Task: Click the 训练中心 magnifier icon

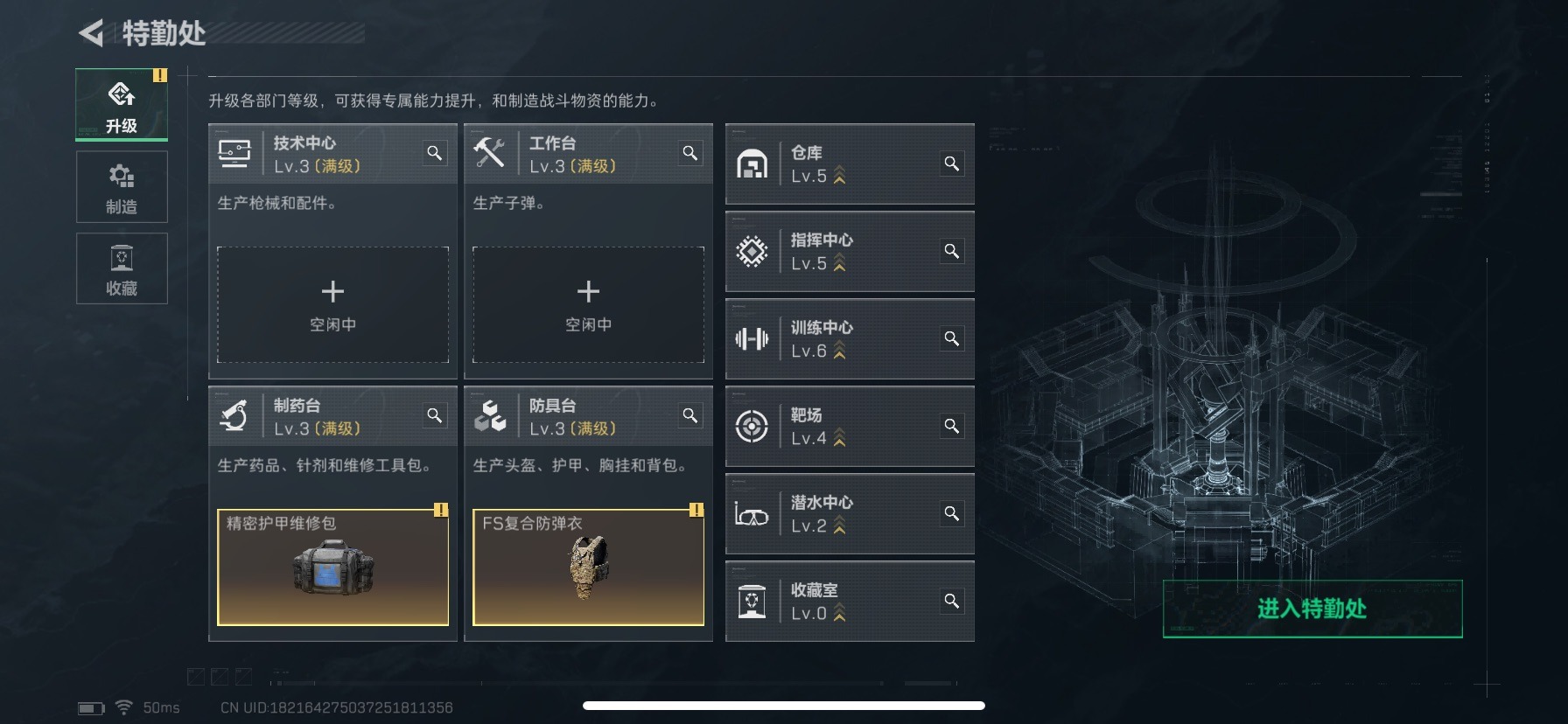Action: tap(951, 338)
